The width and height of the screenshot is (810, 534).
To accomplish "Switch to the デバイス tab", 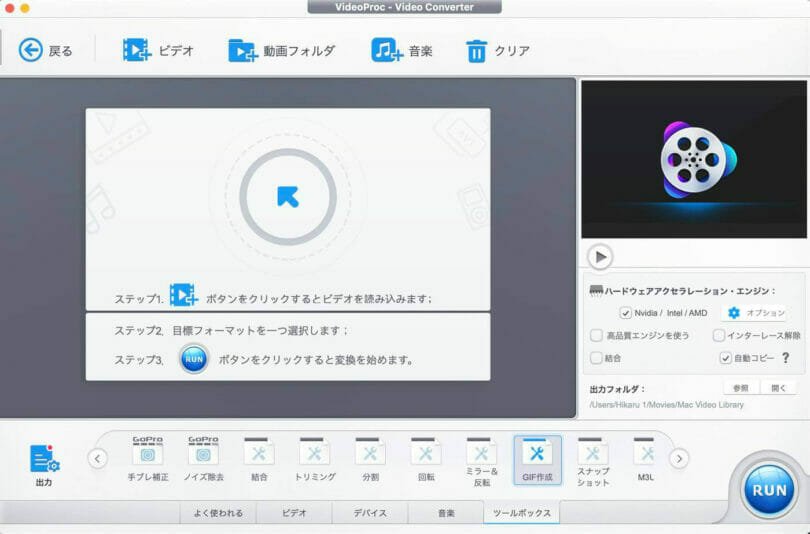I will pos(370,513).
